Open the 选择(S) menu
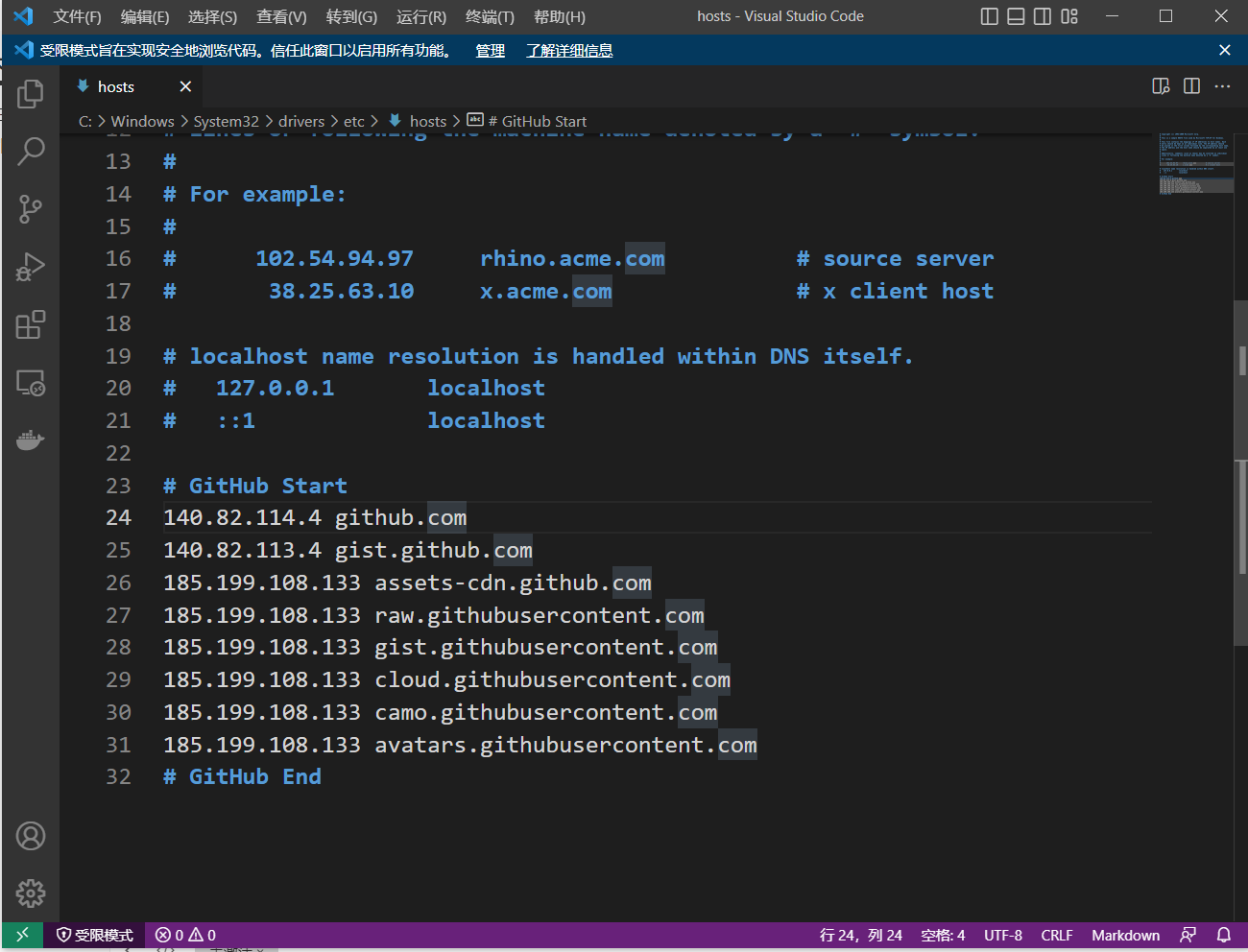Screen dimensions: 1248x952 212,16
